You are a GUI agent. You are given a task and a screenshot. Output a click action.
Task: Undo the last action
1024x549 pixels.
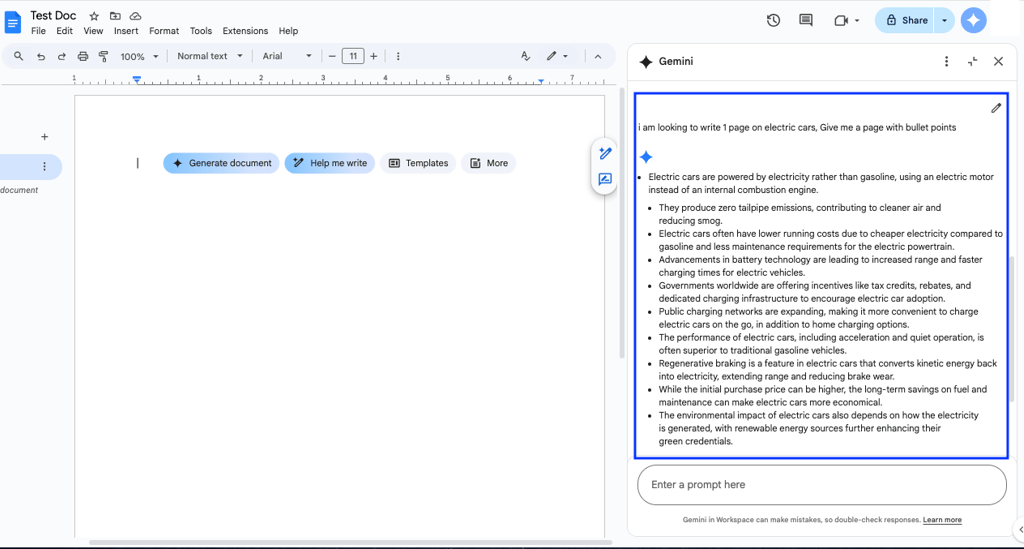click(40, 56)
